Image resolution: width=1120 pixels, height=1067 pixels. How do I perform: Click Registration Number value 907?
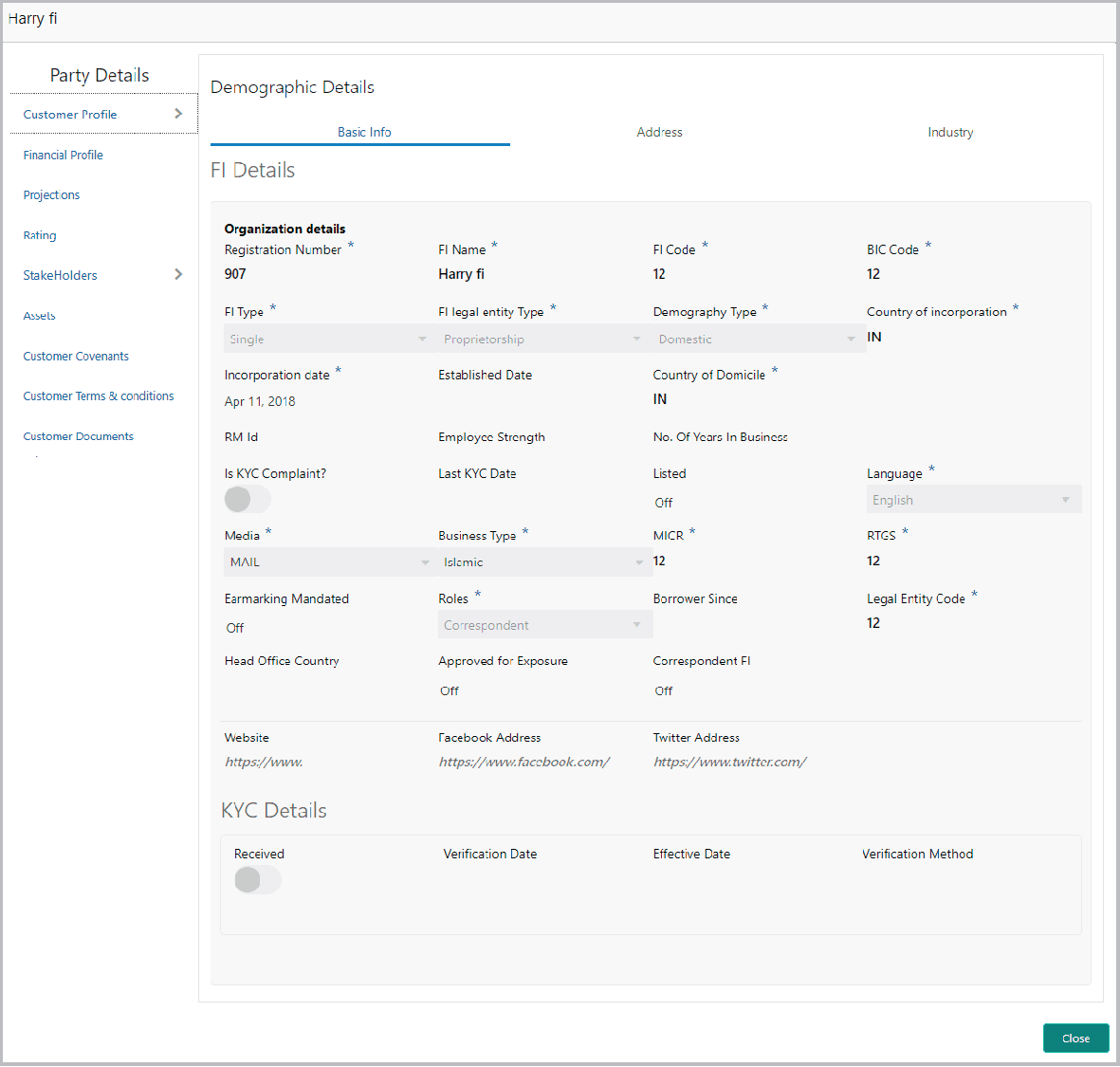pyautogui.click(x=235, y=274)
